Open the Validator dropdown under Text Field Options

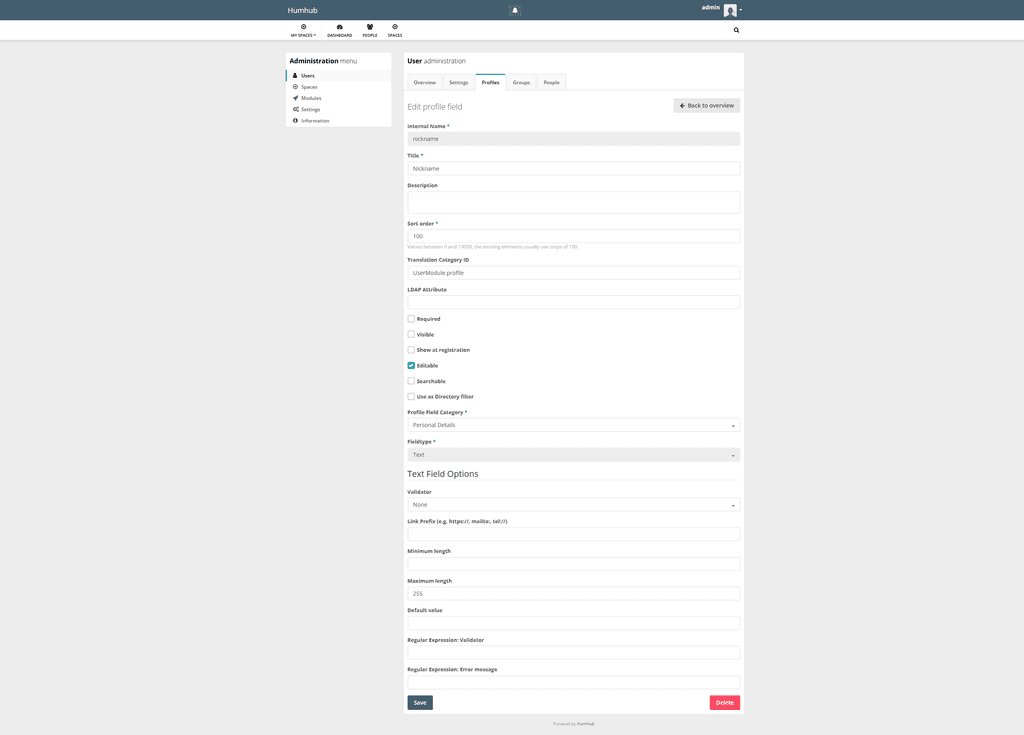click(572, 504)
